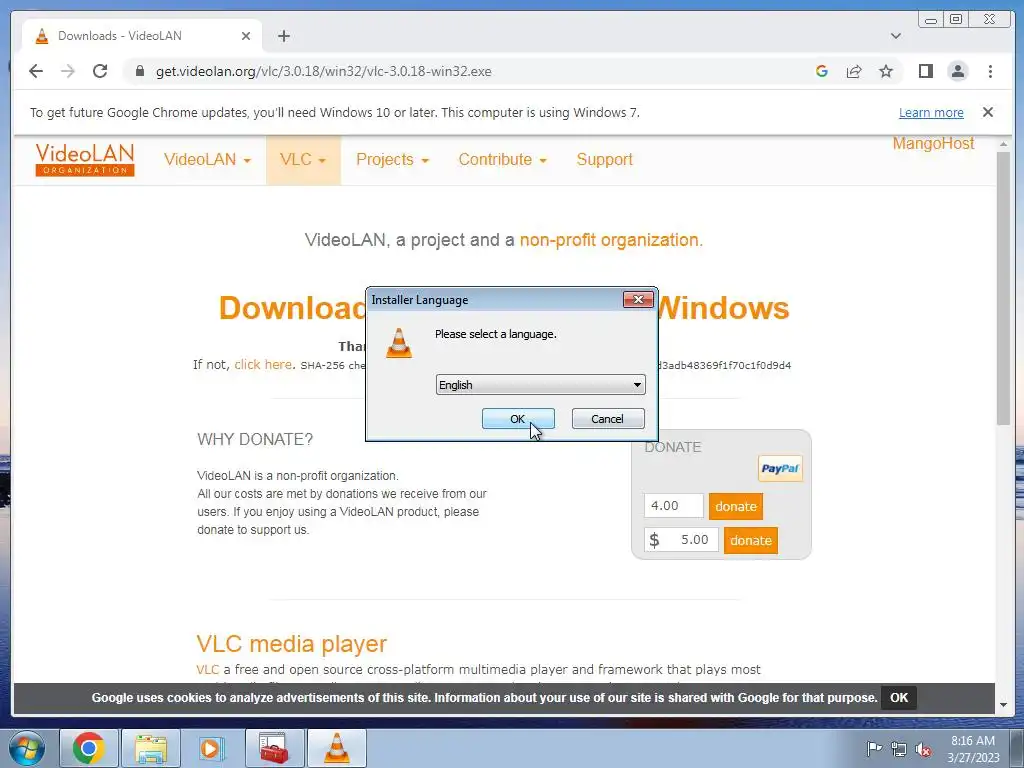Image resolution: width=1024 pixels, height=768 pixels.
Task: Click the MangoHost sponsor link
Action: 933,143
